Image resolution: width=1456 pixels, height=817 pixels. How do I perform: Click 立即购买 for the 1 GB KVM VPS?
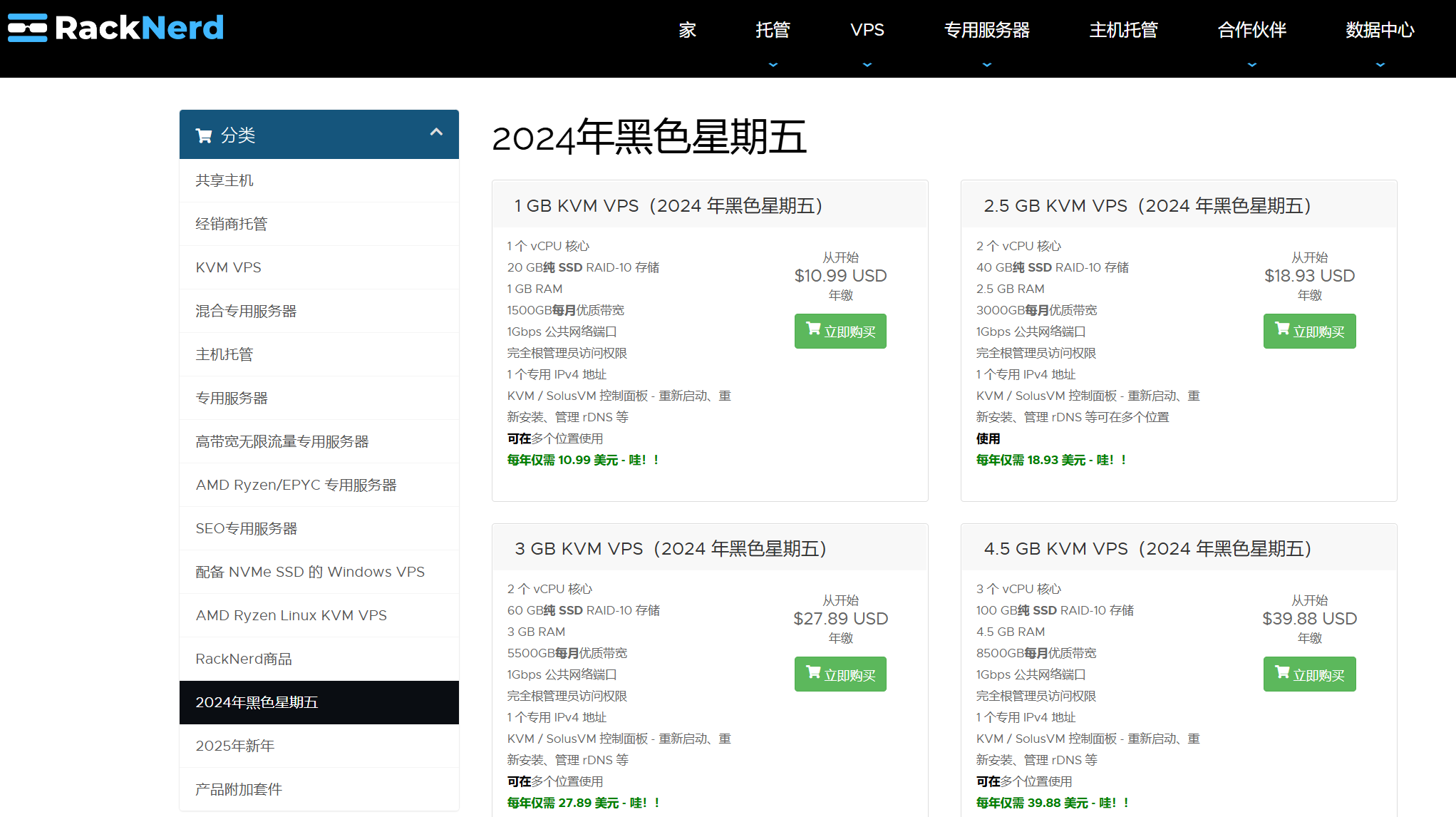[840, 331]
